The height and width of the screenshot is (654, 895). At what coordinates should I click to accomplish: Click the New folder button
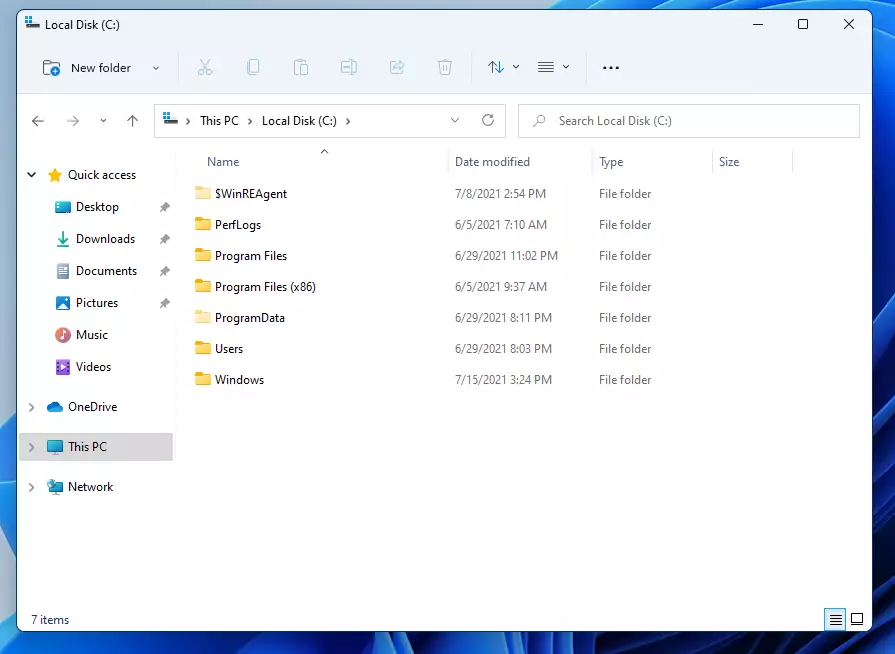(x=87, y=68)
